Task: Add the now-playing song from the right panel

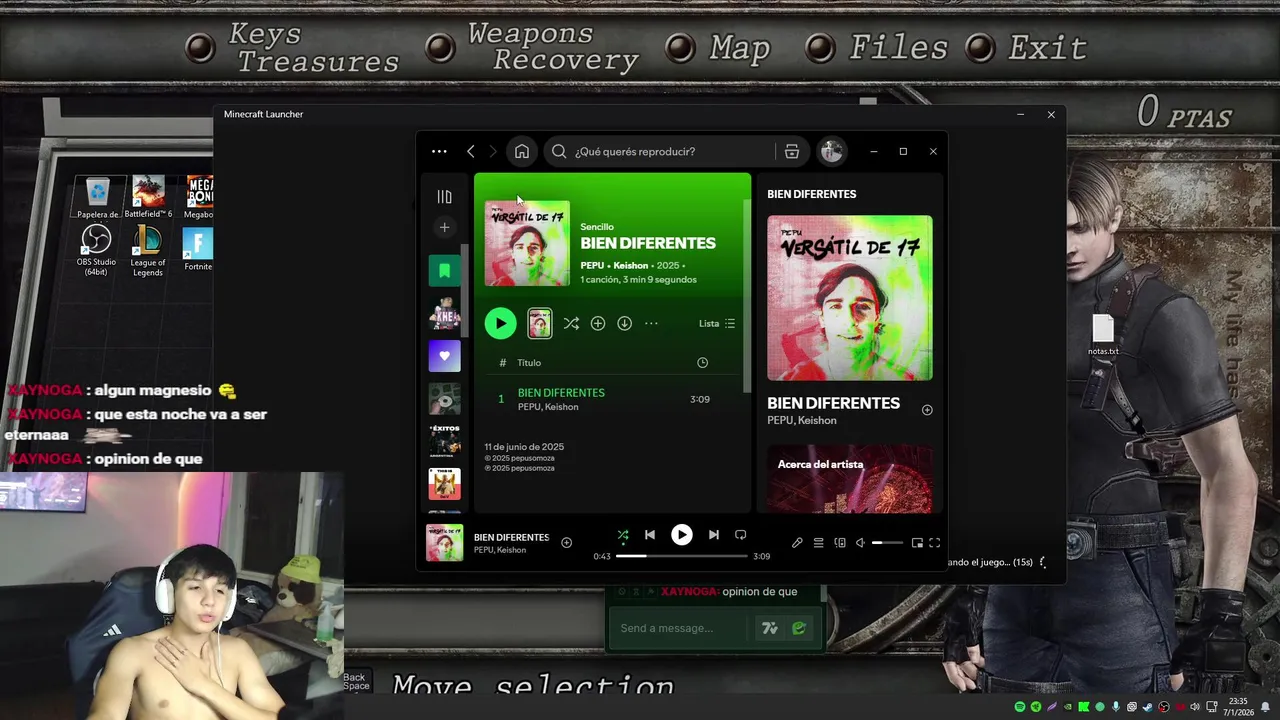Action: pos(927,410)
